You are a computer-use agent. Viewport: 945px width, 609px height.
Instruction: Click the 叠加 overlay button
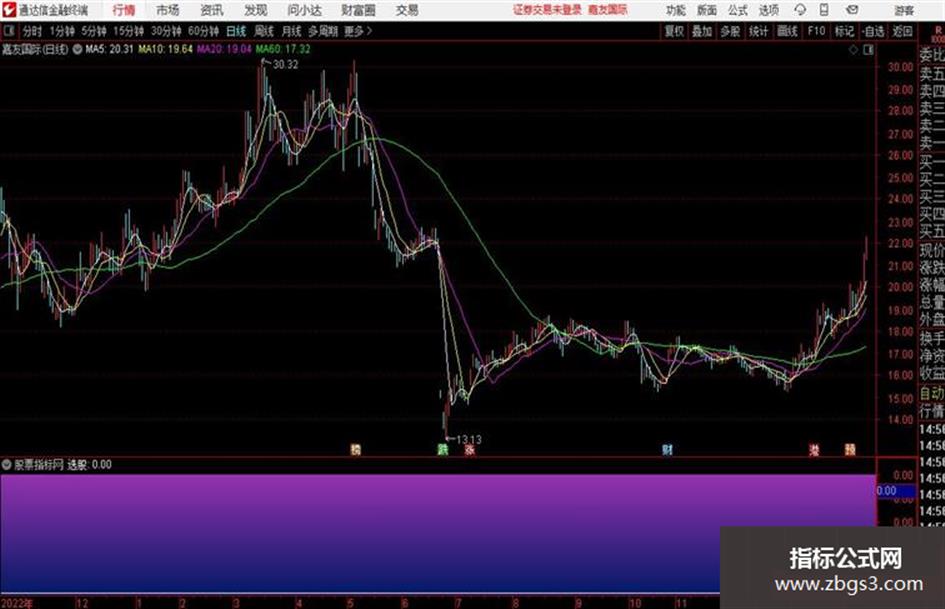coord(702,31)
